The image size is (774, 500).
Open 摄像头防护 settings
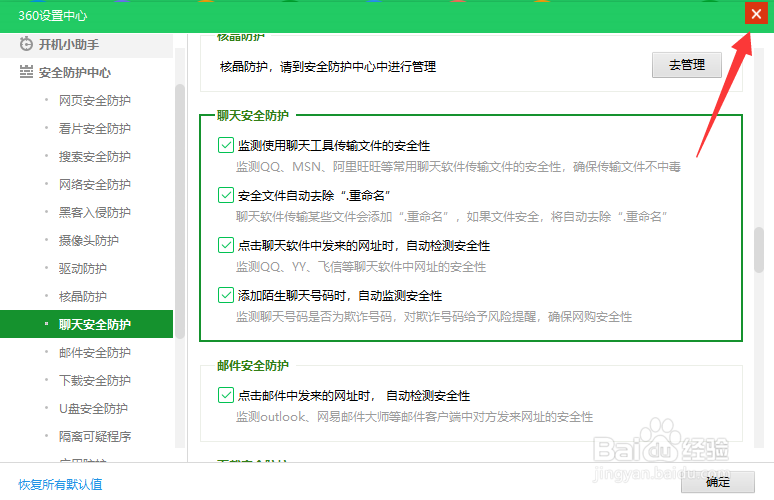pyautogui.click(x=89, y=241)
